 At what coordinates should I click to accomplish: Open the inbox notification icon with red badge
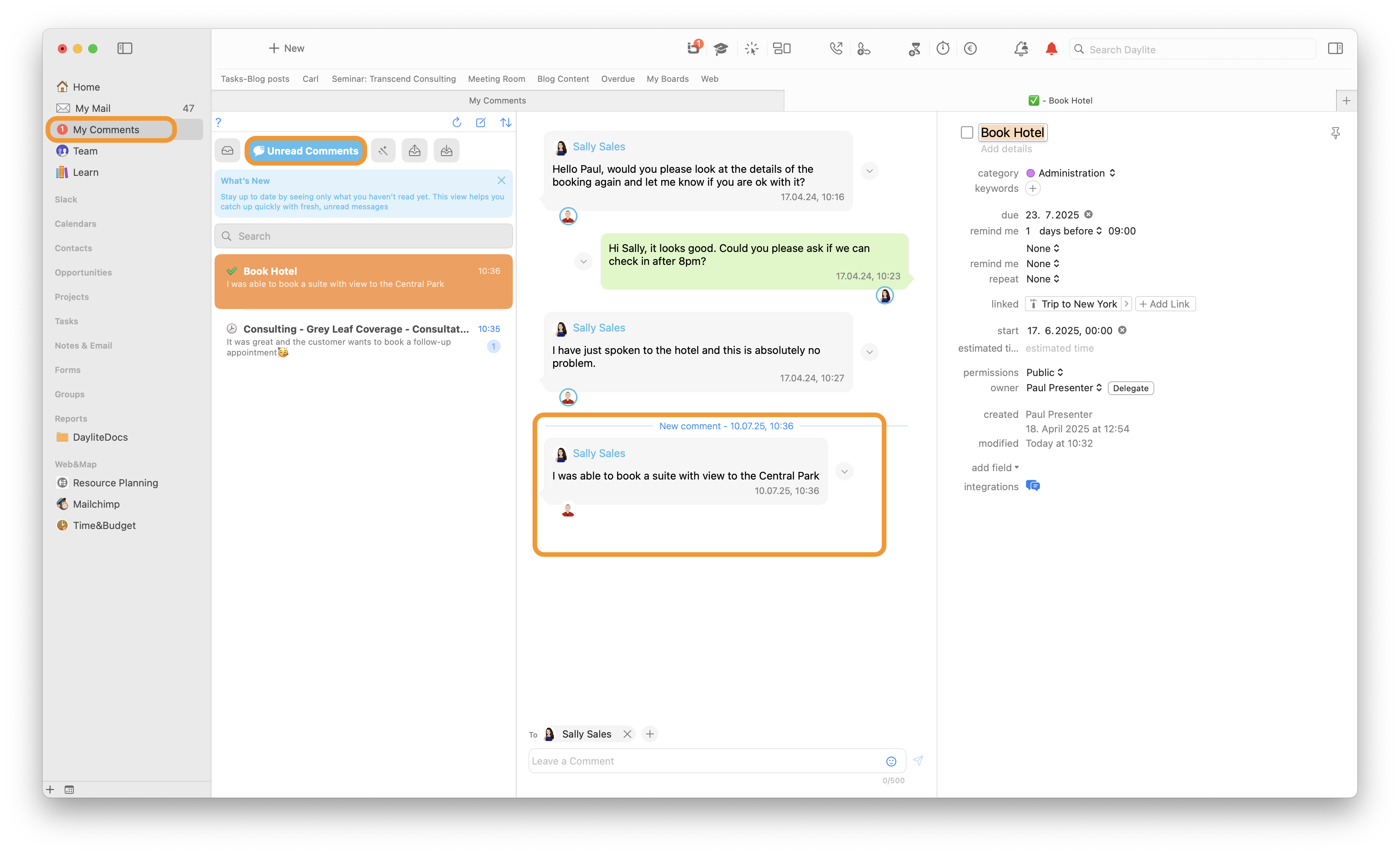[694, 48]
